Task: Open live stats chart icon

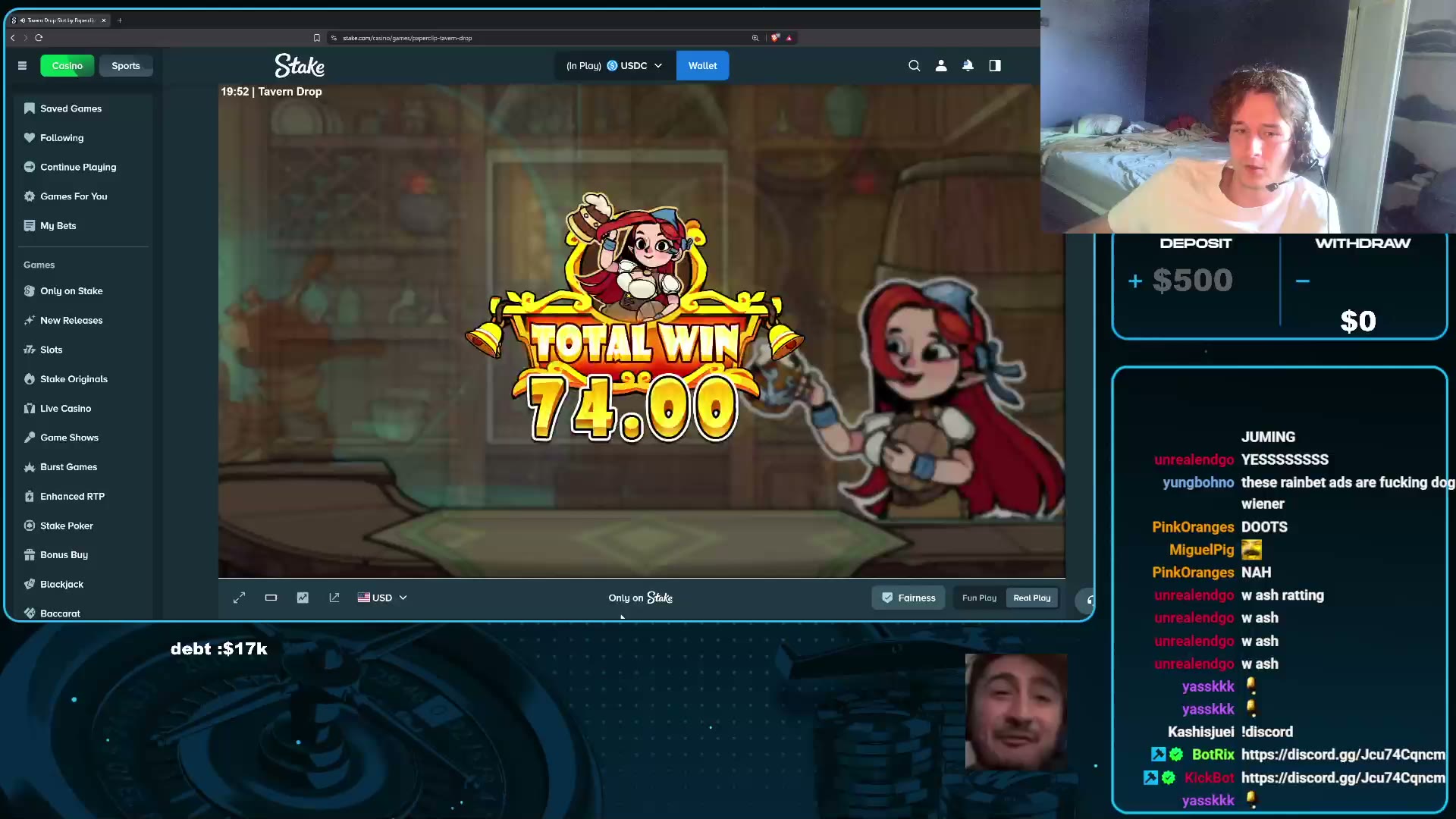Action: click(303, 598)
